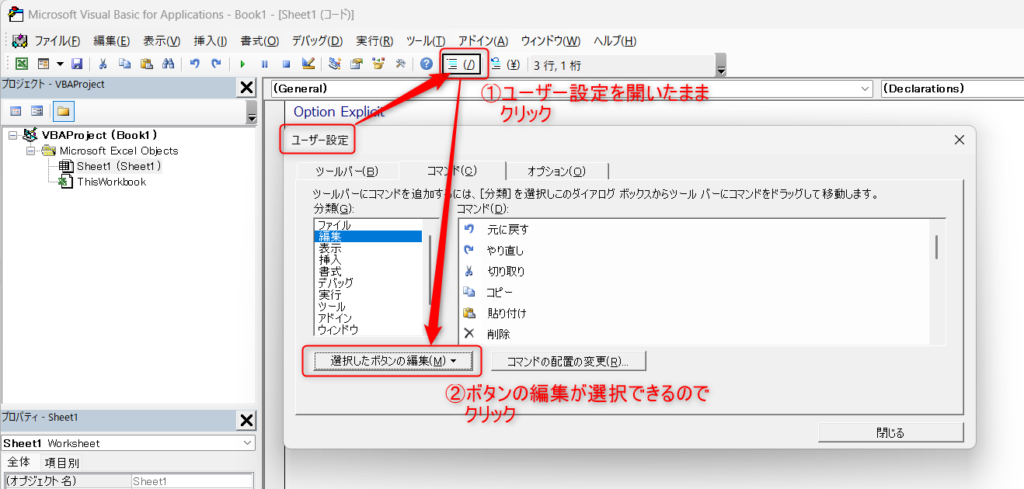Close the ユーザー設定 dialog
This screenshot has width=1024, height=489.
click(959, 140)
